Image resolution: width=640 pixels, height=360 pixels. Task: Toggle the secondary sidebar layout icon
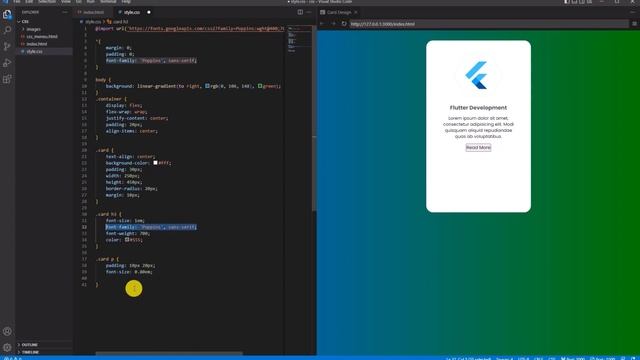[x=582, y=2]
